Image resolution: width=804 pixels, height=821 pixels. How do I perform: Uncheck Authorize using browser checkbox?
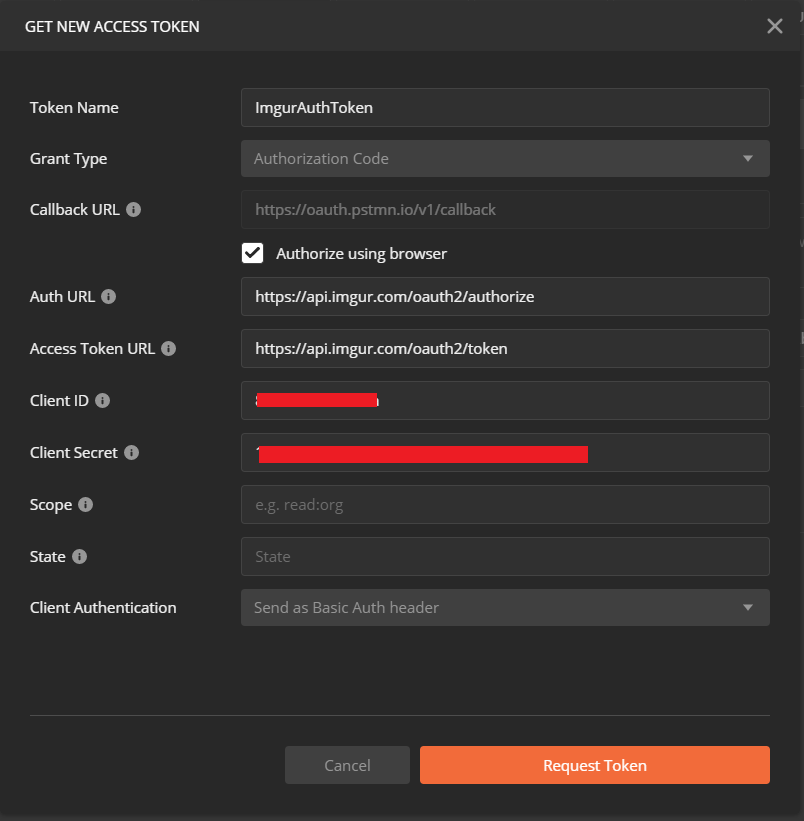tap(252, 253)
